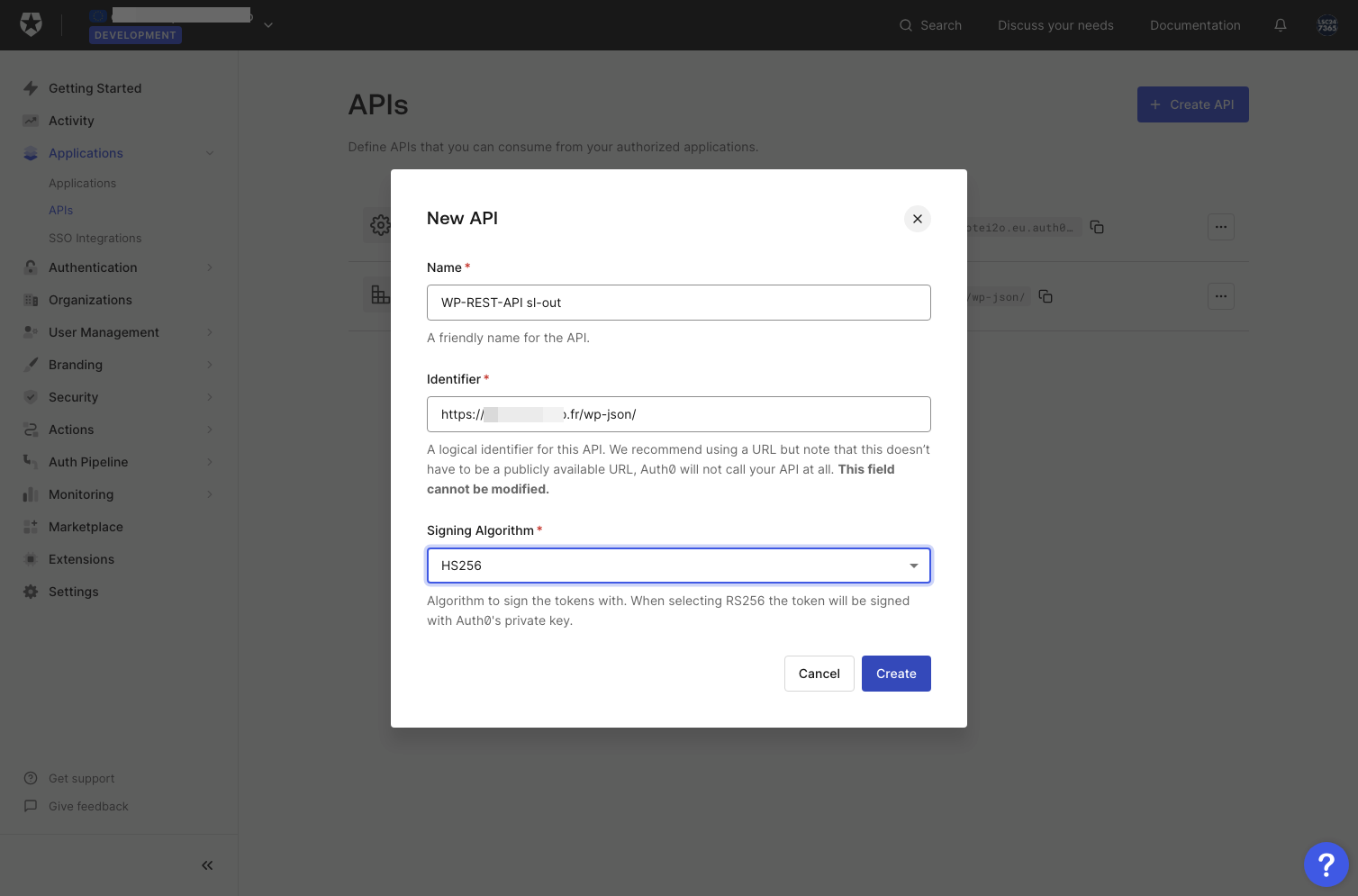Click the Activity chart icon

31,121
